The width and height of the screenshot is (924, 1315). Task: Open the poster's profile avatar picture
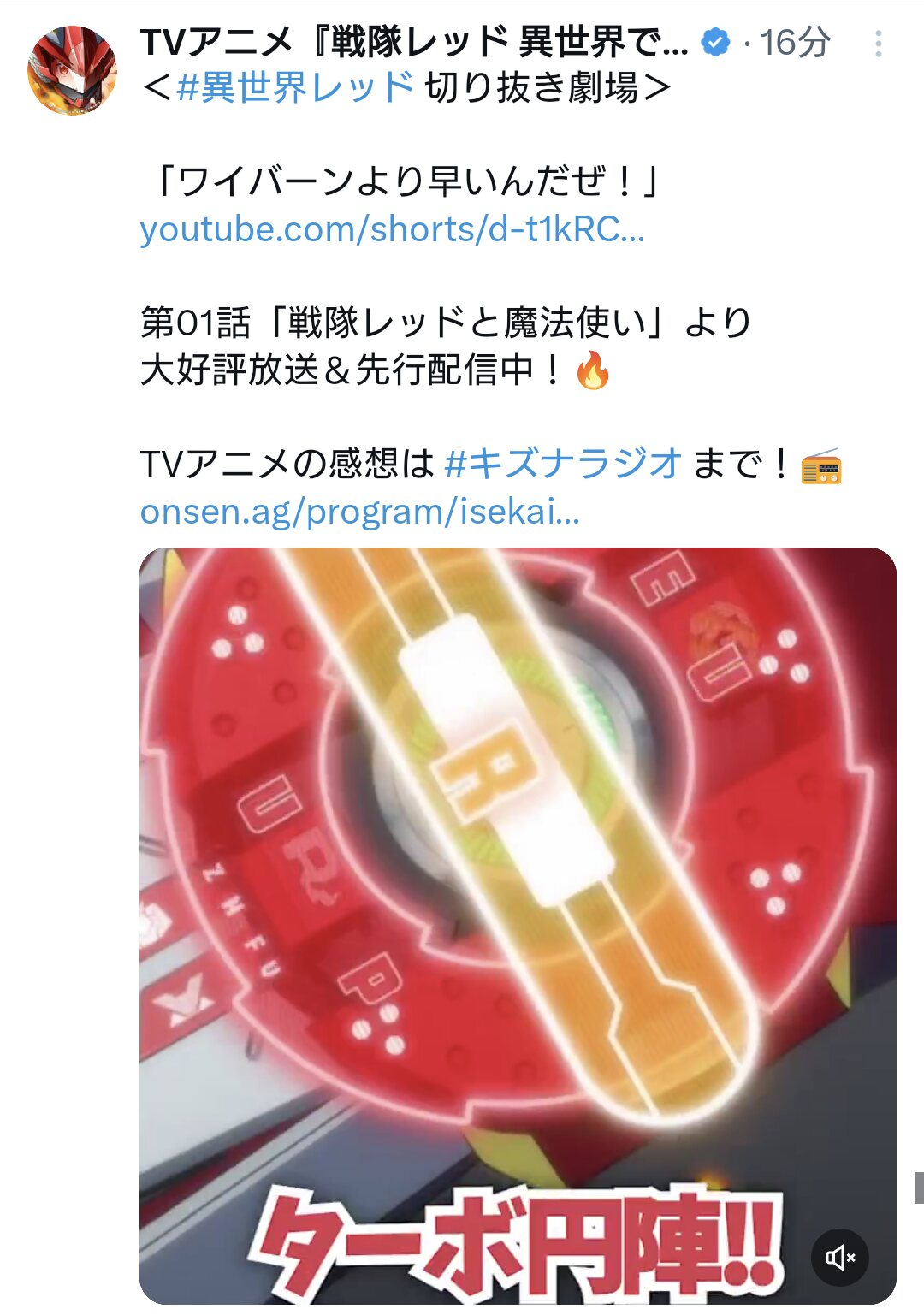point(72,70)
